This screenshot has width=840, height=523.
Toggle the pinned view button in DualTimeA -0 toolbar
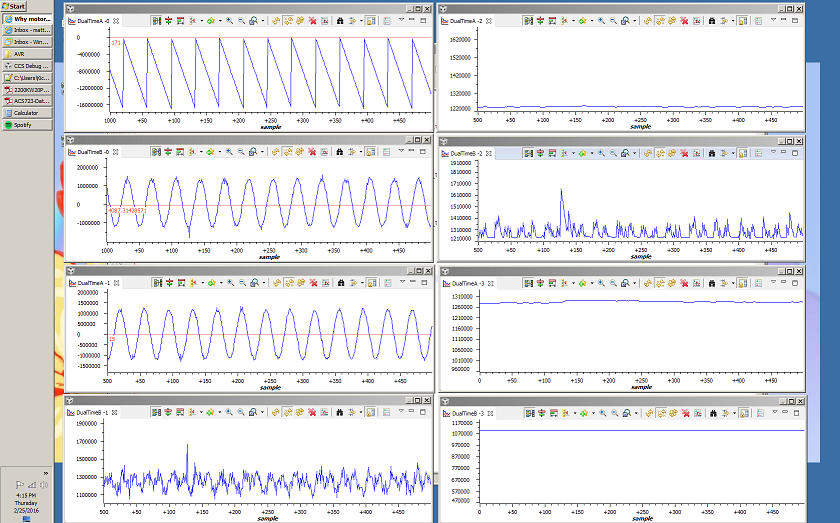pos(371,20)
